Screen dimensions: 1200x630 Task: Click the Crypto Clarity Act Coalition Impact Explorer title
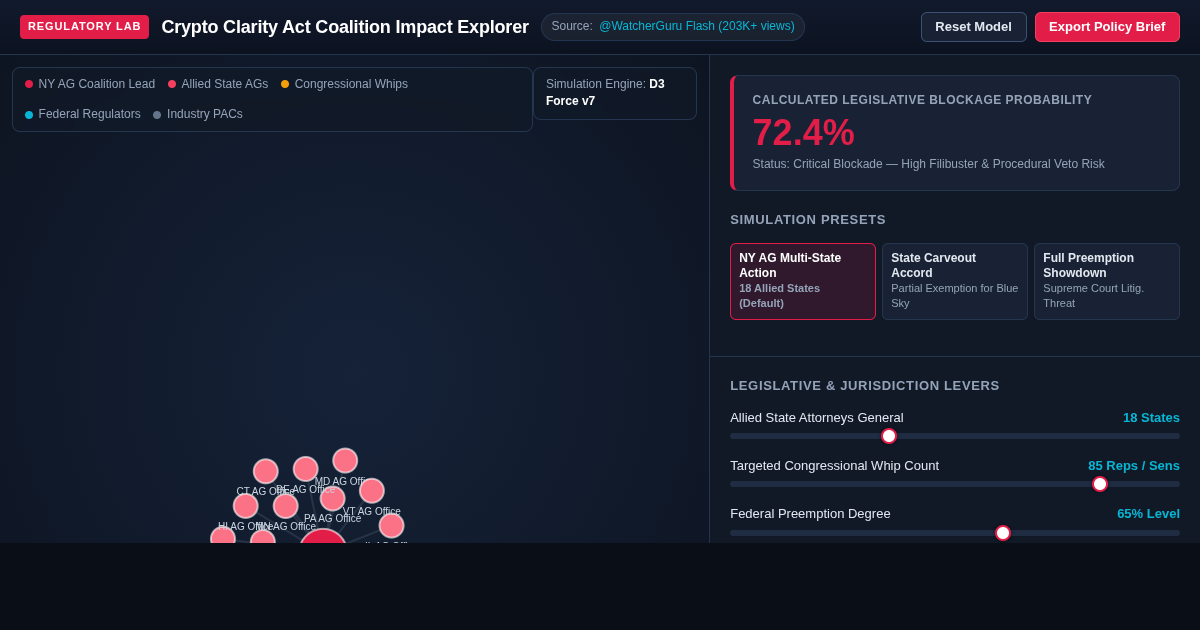[345, 27]
